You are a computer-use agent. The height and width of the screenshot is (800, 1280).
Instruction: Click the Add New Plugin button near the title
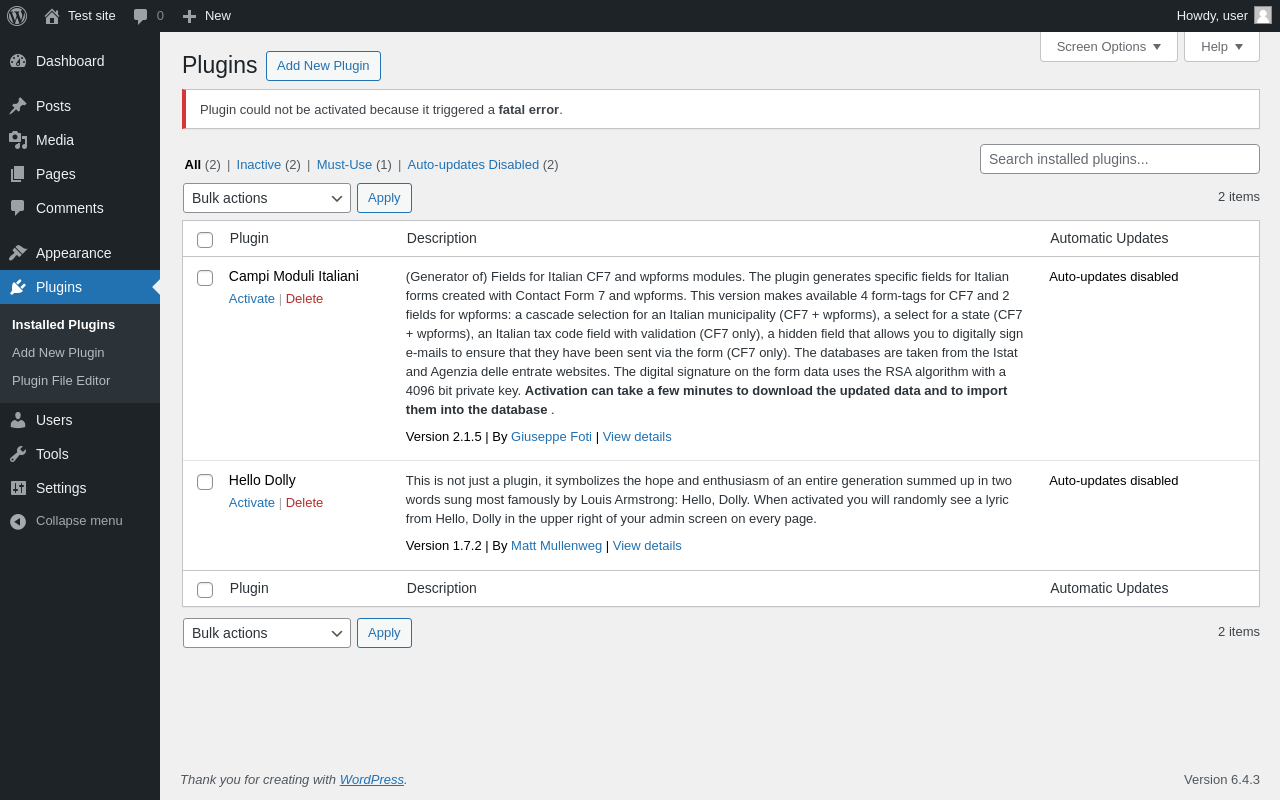pyautogui.click(x=323, y=66)
